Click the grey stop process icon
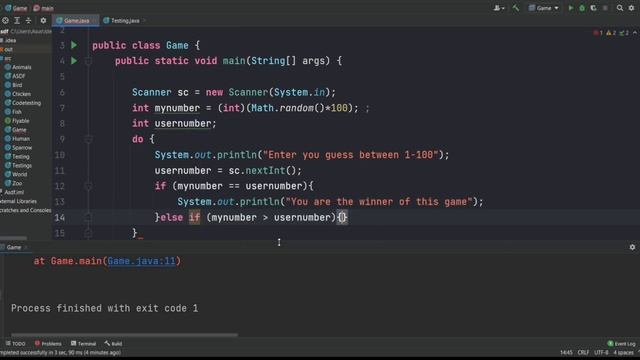The height and width of the screenshot is (360, 640). pyautogui.click(x=605, y=8)
